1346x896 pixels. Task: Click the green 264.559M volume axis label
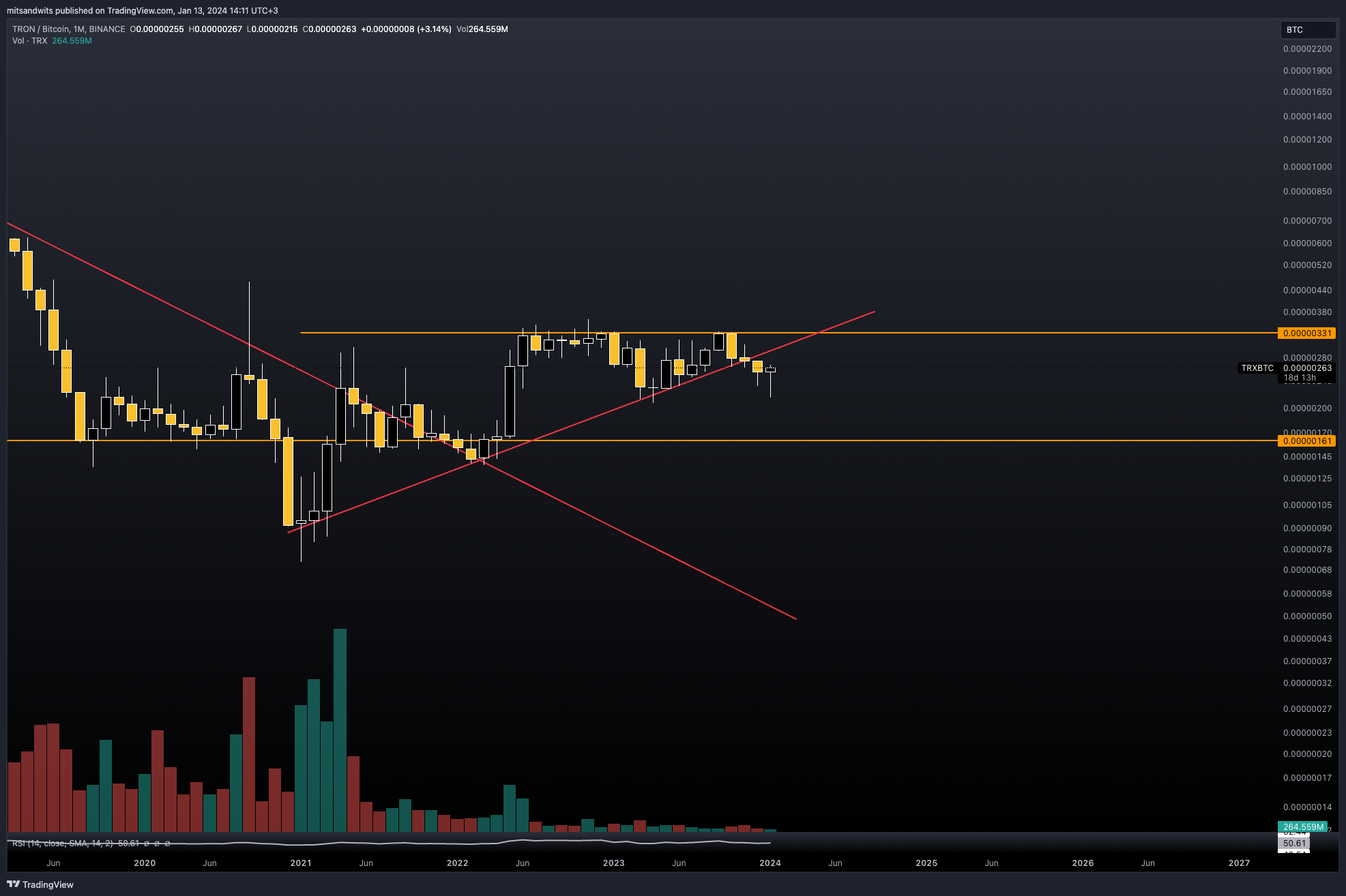point(1302,827)
